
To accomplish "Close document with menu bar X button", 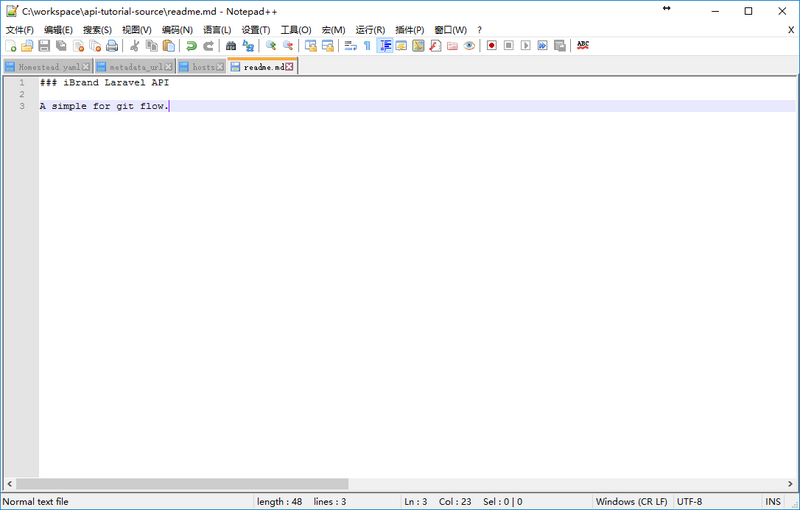I will (791, 30).
